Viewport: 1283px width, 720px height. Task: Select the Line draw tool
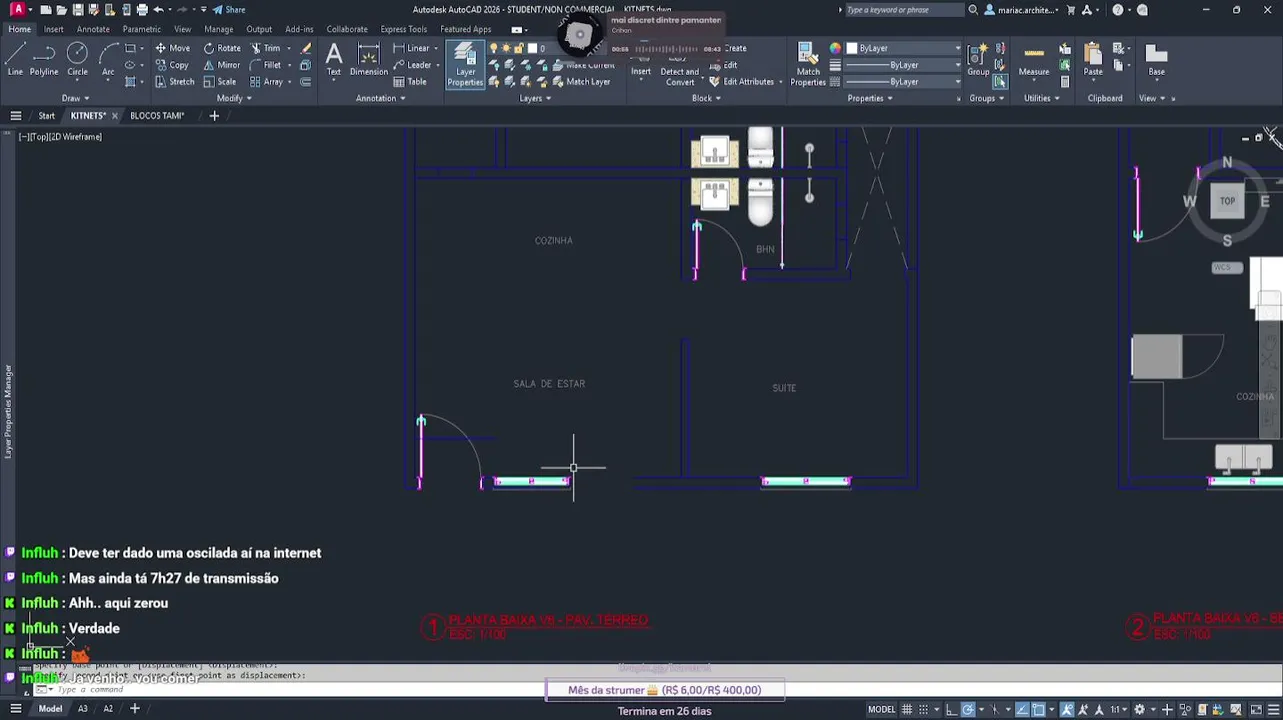[x=15, y=60]
